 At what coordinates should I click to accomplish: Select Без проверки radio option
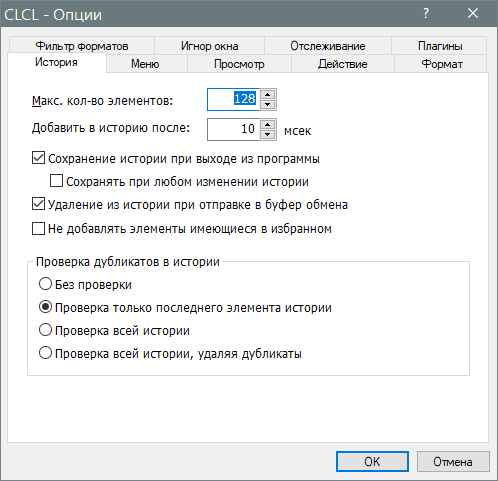tap(45, 284)
